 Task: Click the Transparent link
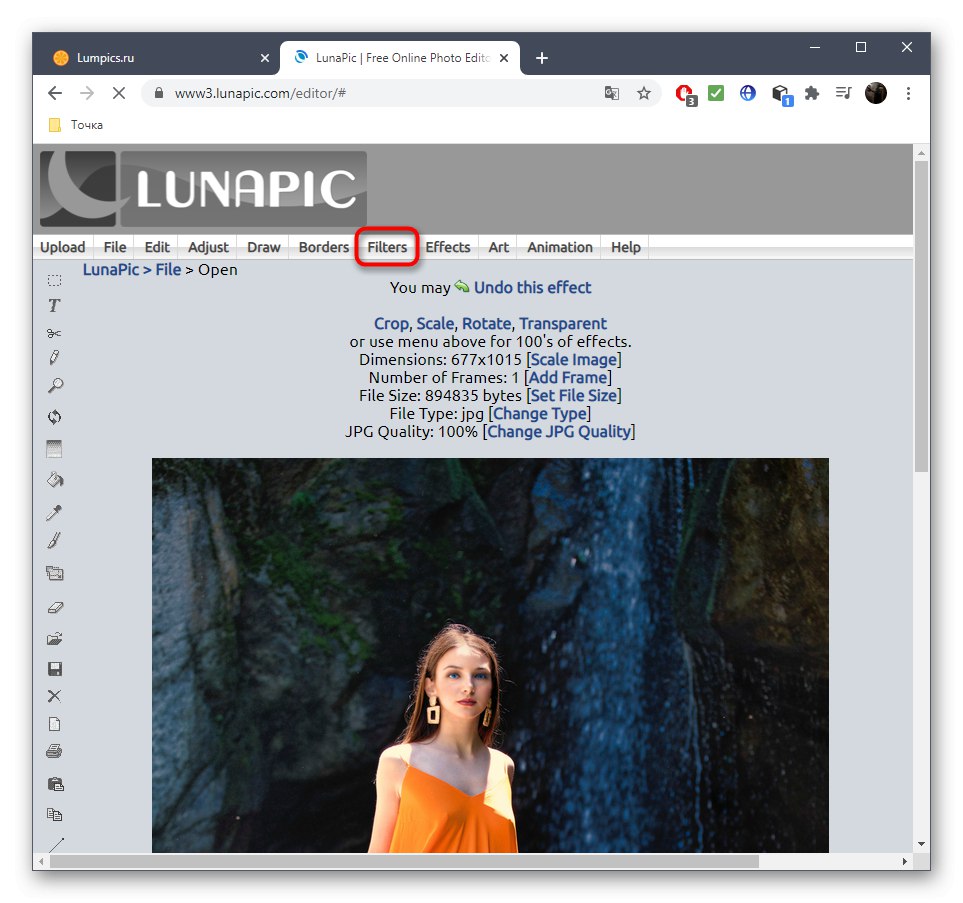(563, 324)
